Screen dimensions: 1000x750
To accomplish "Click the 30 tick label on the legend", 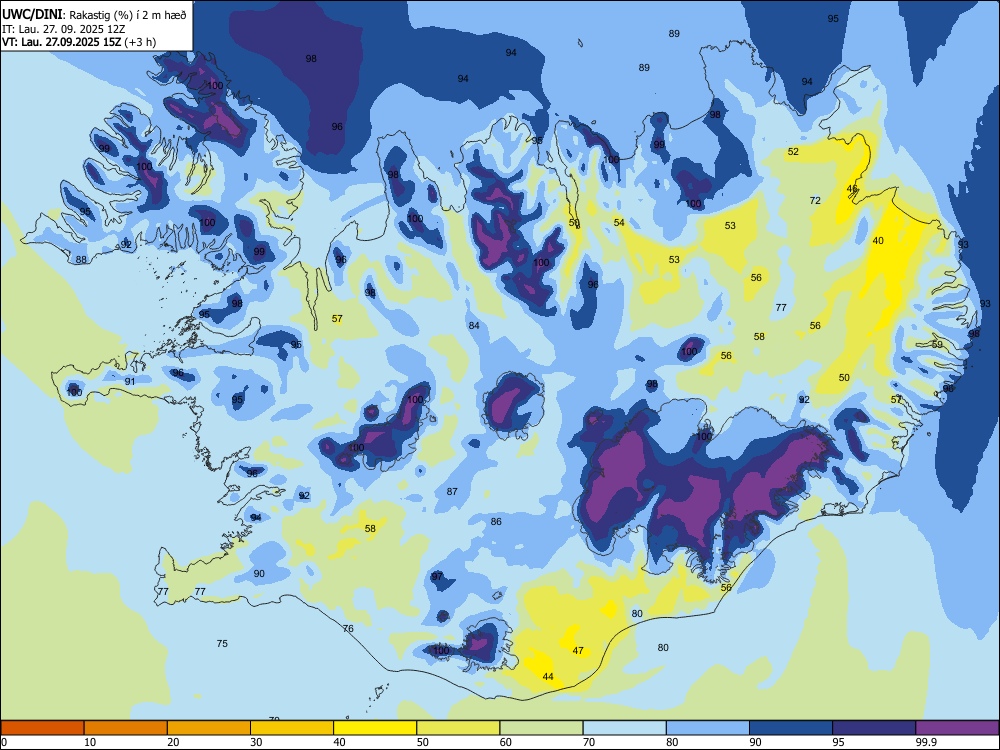I will click(256, 742).
